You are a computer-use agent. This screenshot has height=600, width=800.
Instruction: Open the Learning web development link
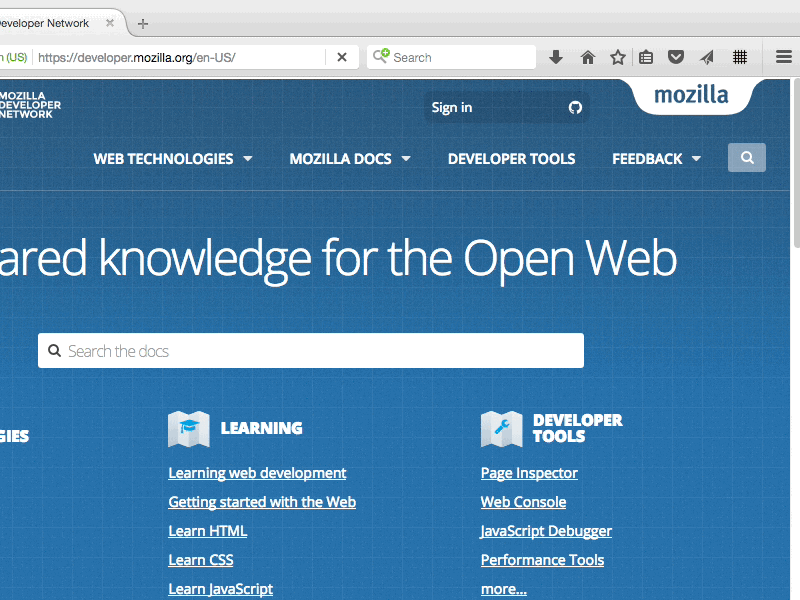pos(257,473)
